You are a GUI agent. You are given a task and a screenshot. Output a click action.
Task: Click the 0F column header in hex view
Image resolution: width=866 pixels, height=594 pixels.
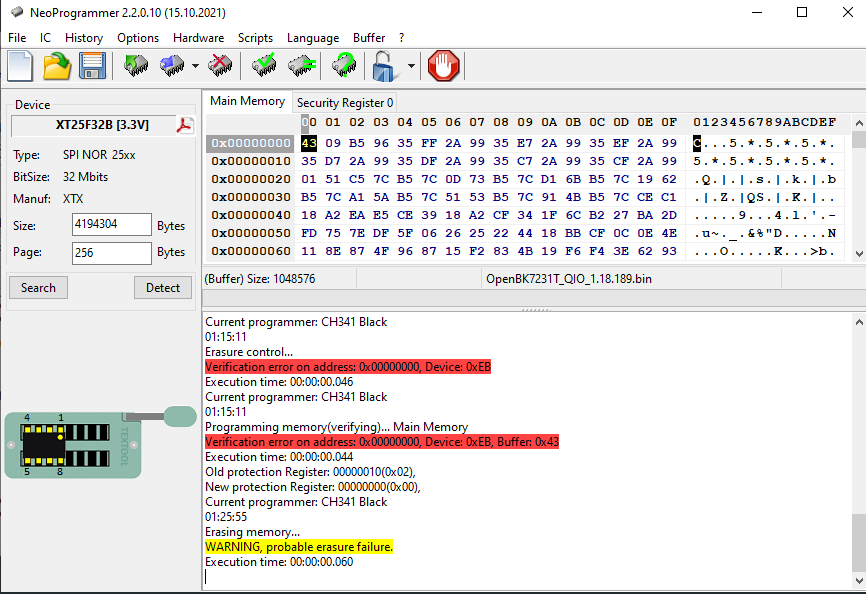pos(669,122)
